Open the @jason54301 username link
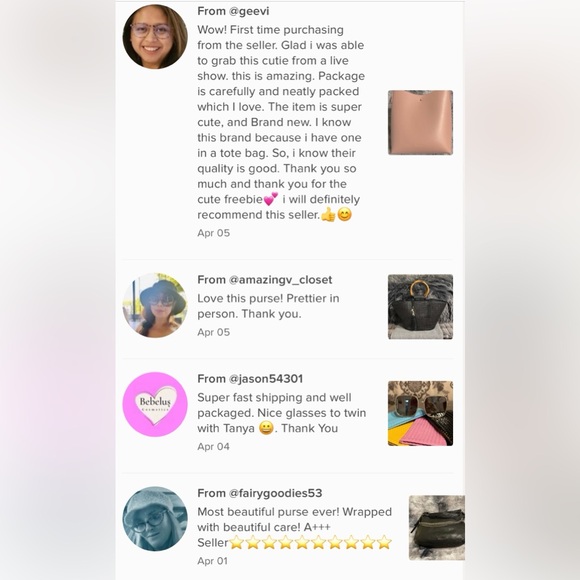 266,379
